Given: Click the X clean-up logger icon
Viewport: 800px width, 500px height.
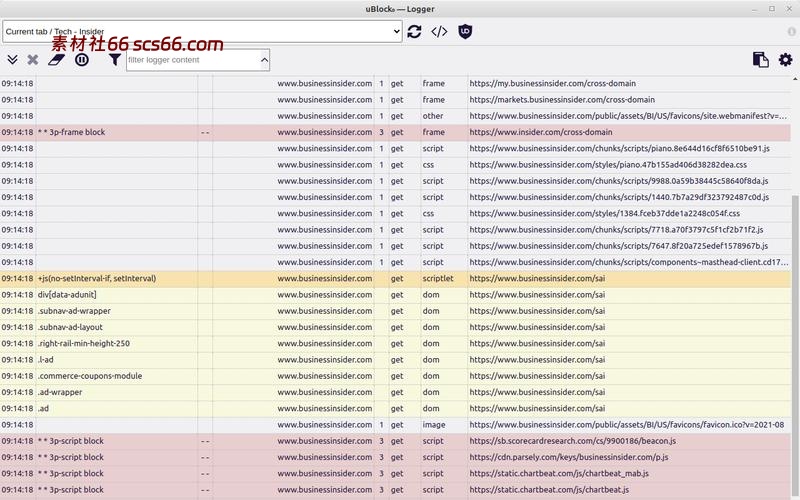Looking at the screenshot, I should [33, 60].
